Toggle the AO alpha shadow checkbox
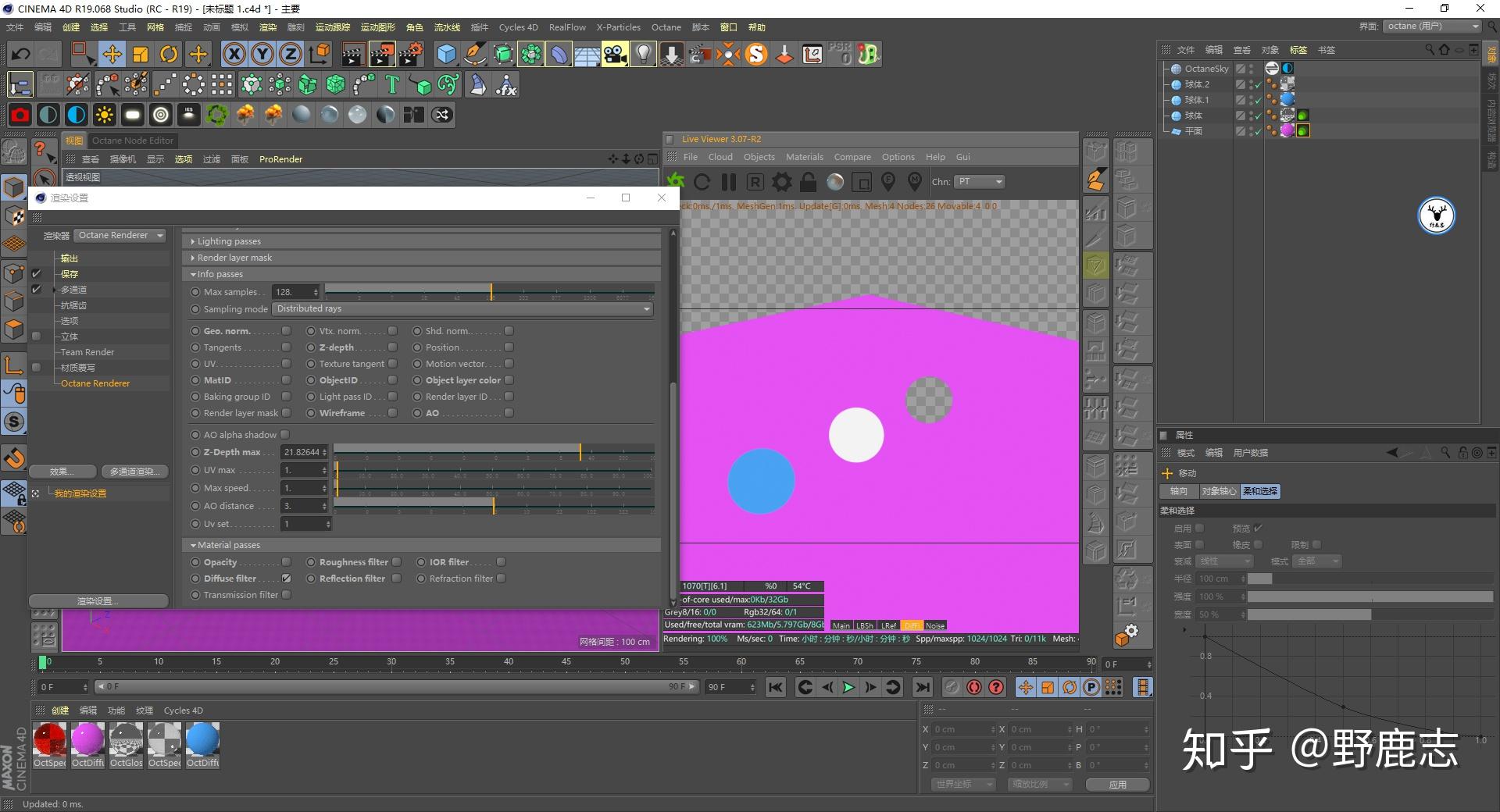Screen dimensions: 1500x812 coord(285,435)
